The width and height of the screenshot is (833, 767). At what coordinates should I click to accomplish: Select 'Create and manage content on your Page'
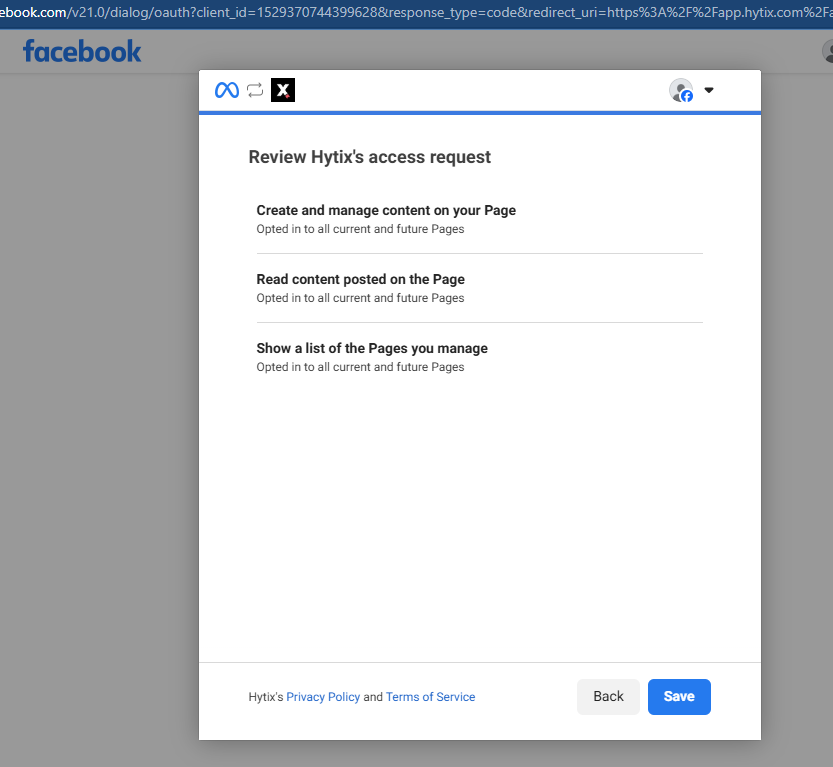point(386,210)
